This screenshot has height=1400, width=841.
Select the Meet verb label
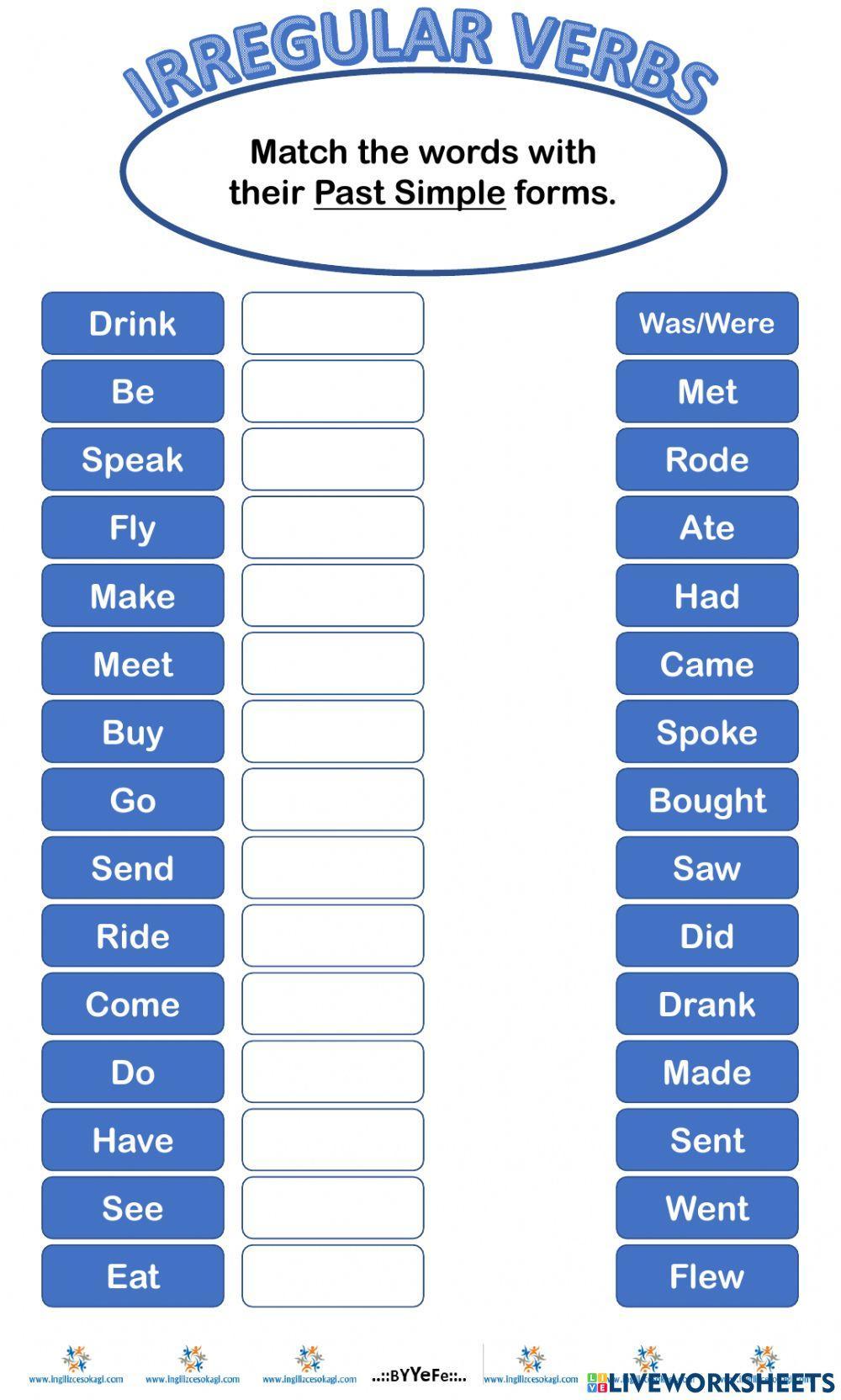coord(133,664)
